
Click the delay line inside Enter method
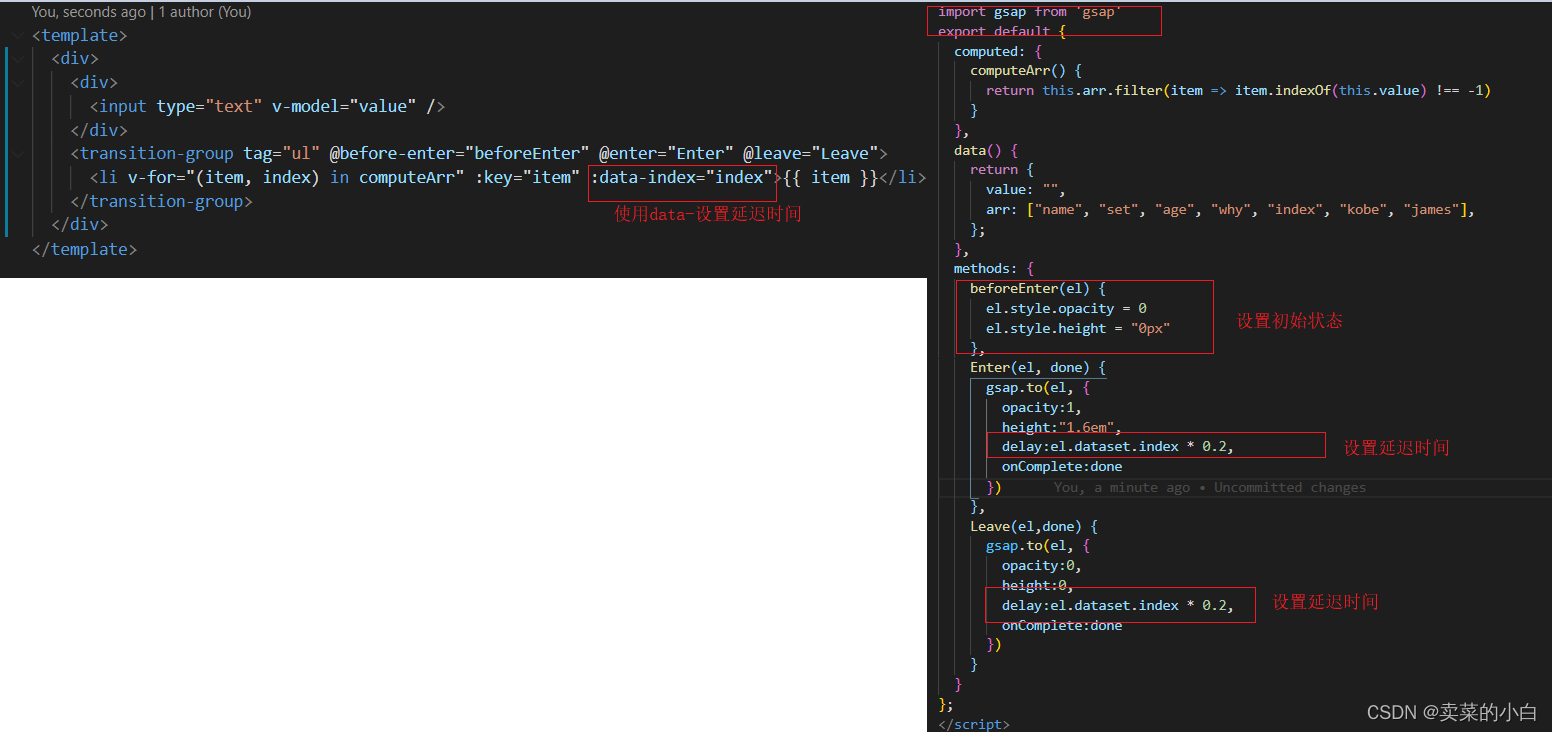1118,447
